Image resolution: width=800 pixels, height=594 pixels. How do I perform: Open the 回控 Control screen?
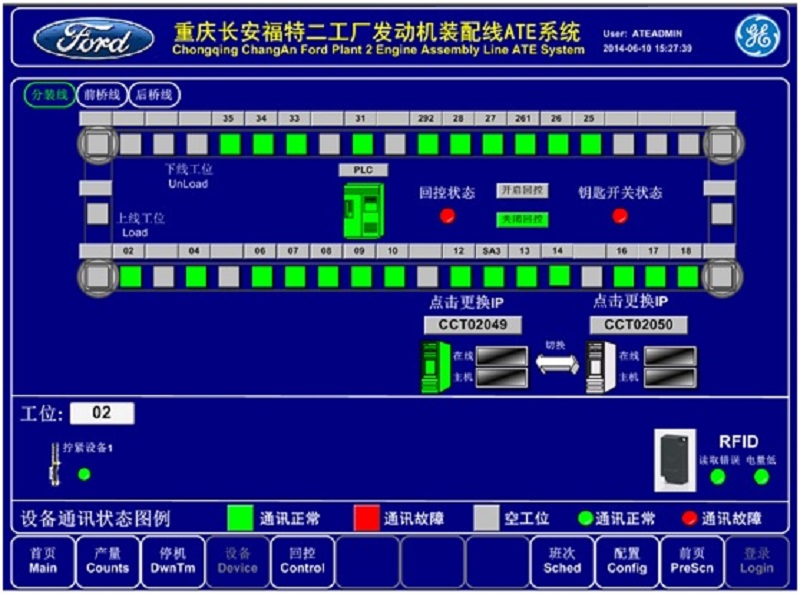[303, 561]
